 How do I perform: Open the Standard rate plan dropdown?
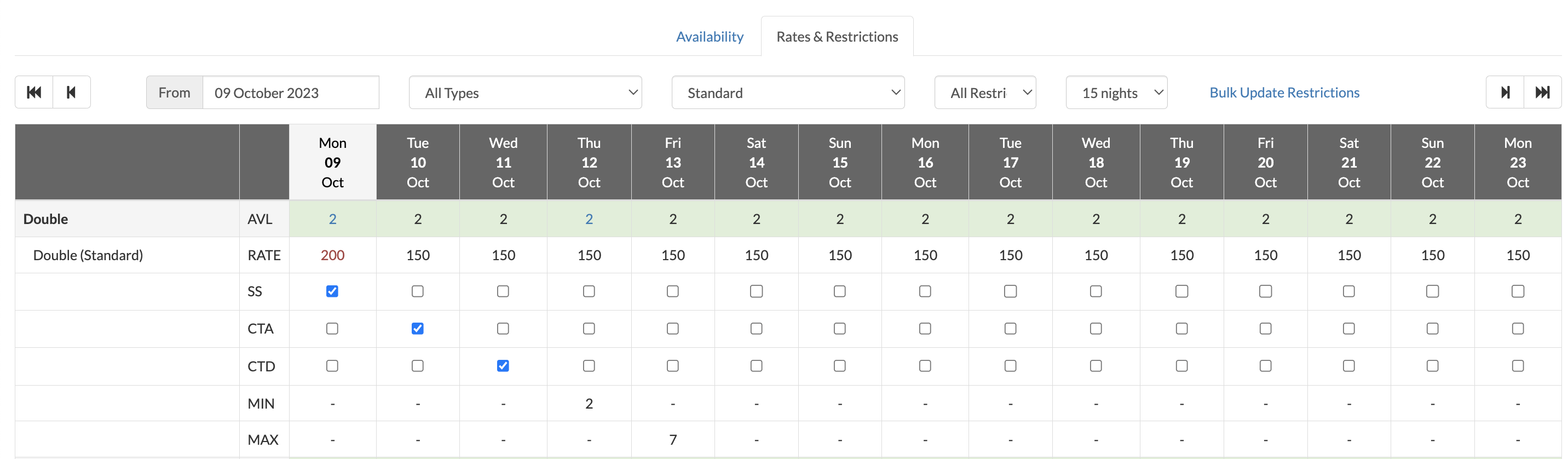click(x=788, y=93)
